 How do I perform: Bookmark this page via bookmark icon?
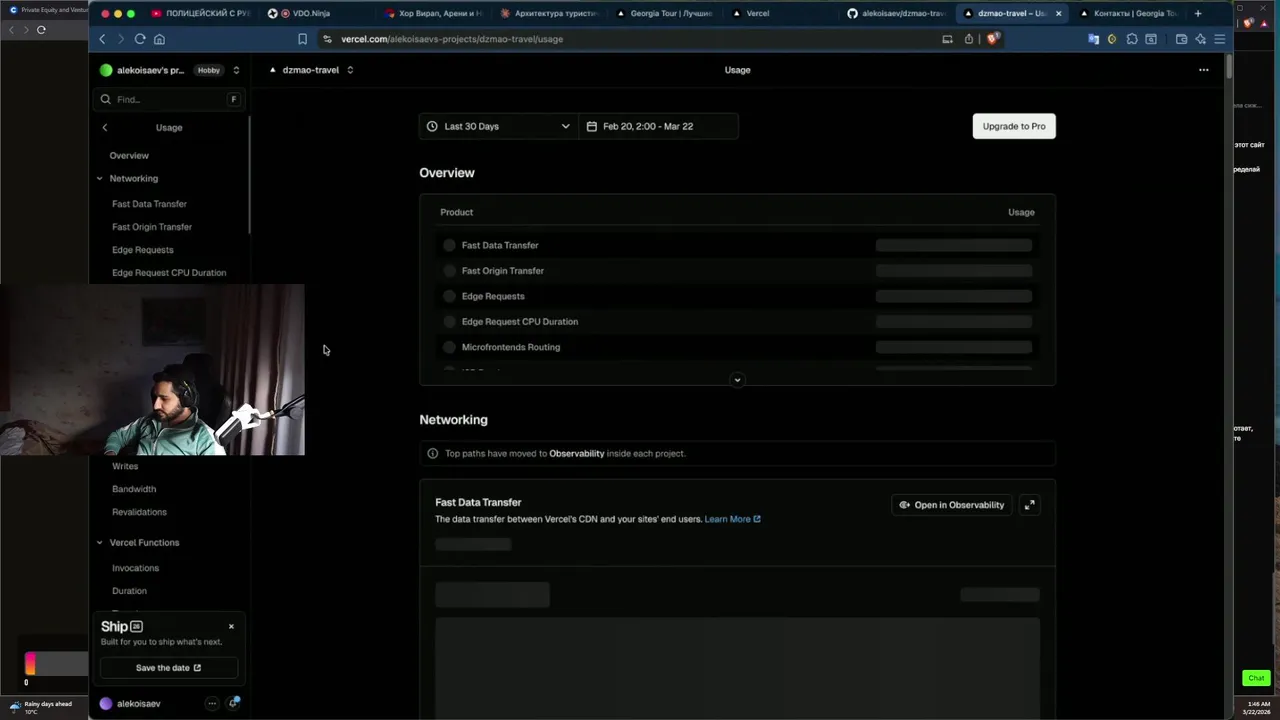[x=302, y=39]
